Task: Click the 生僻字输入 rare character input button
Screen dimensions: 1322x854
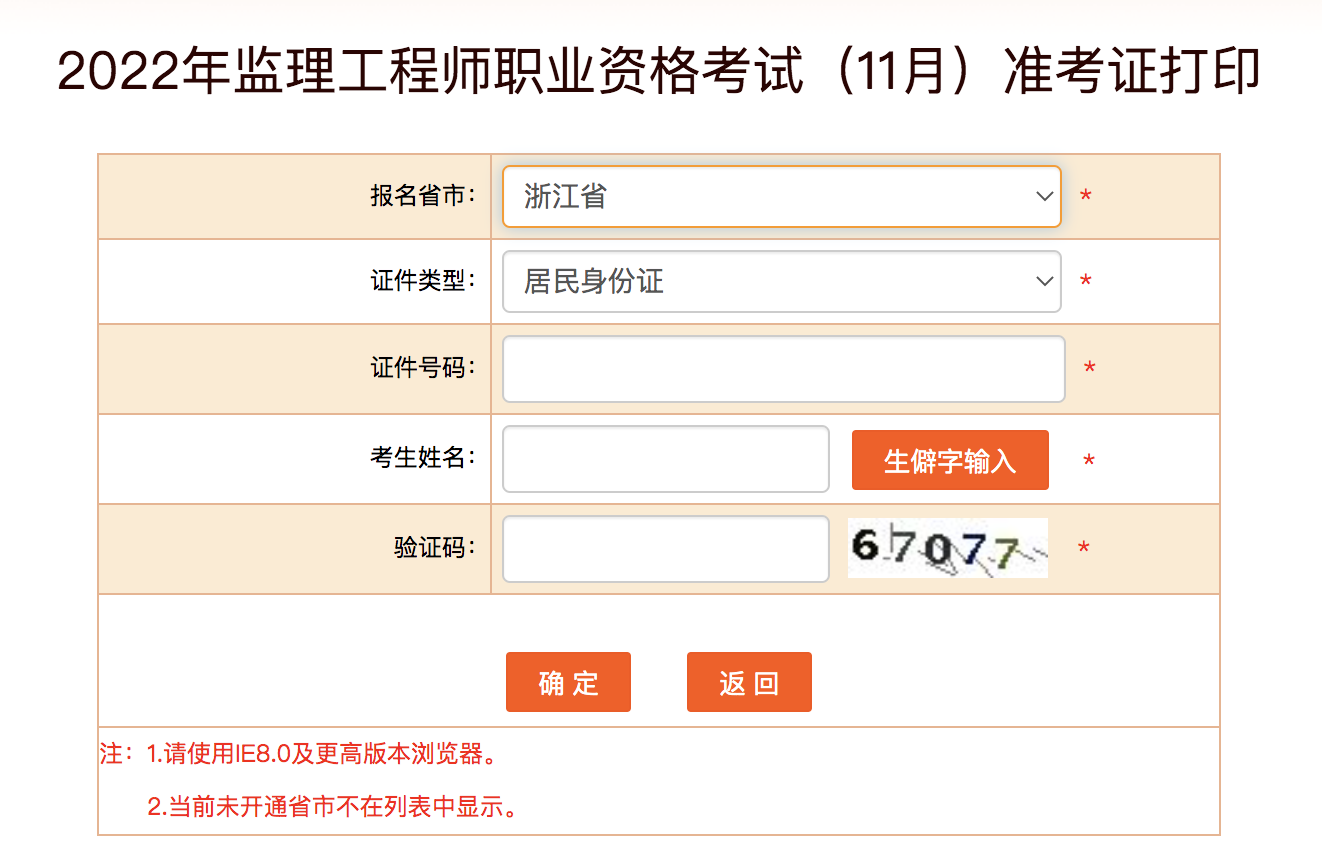Action: pyautogui.click(x=949, y=459)
